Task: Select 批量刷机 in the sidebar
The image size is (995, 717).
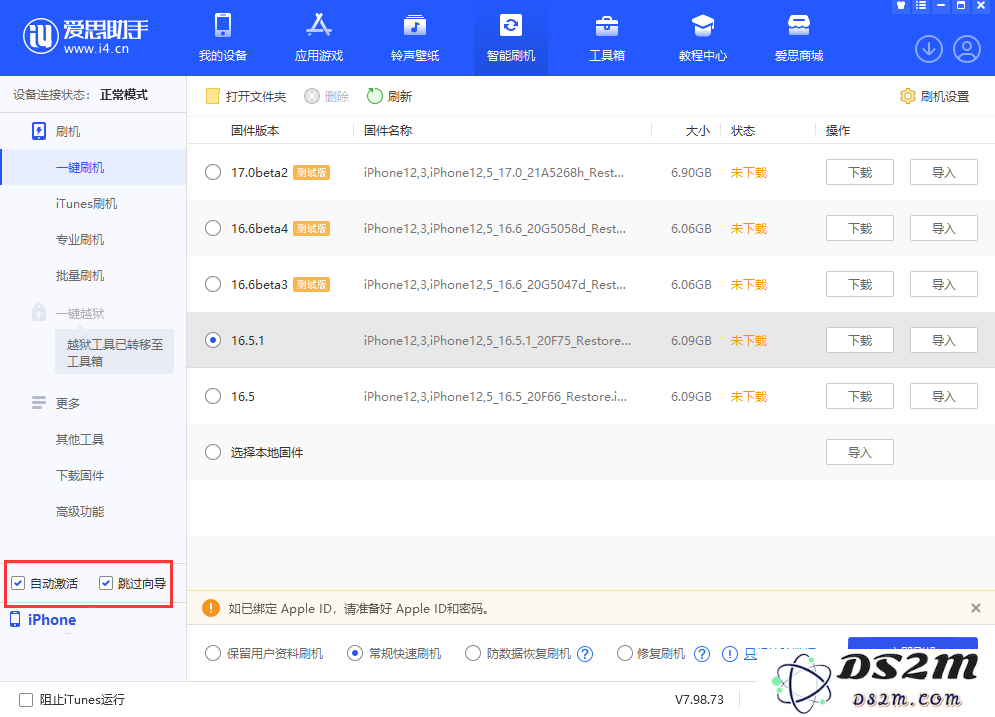Action: (80, 276)
